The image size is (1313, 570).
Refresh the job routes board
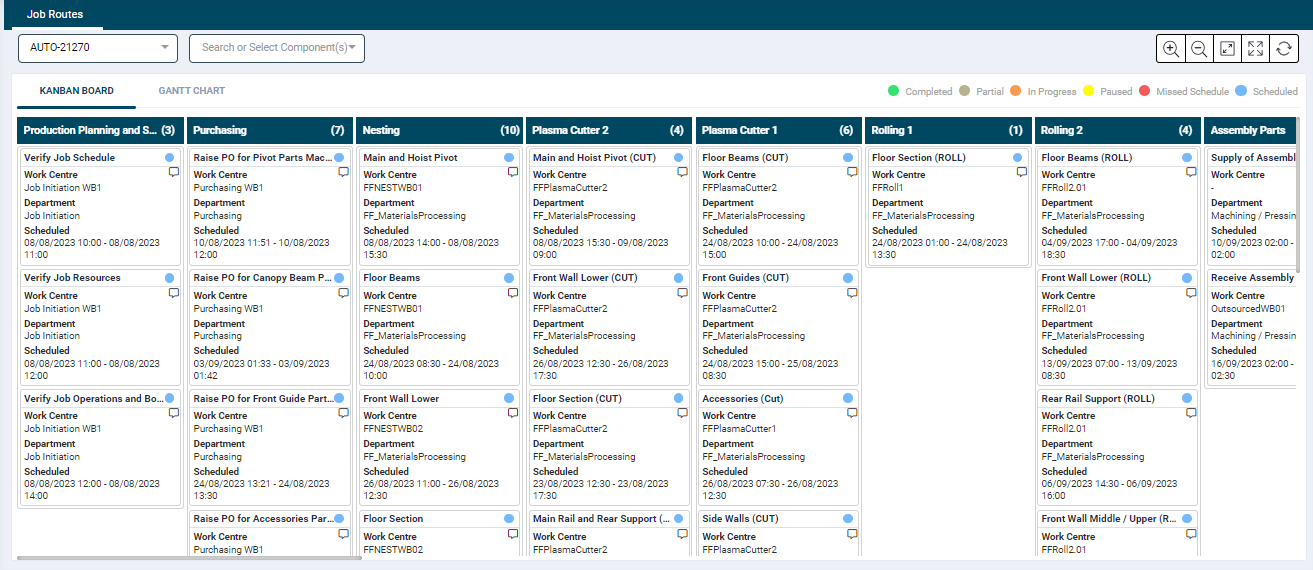coord(1284,49)
